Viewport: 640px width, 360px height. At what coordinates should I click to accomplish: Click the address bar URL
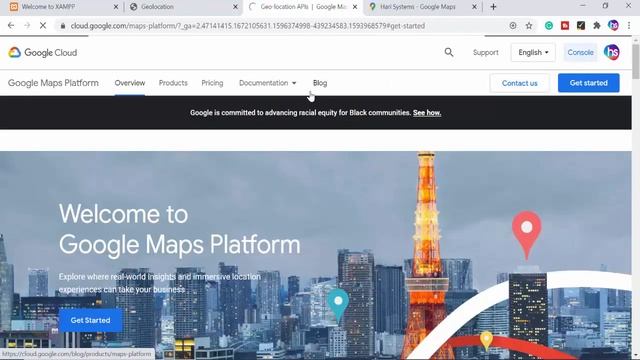247,26
